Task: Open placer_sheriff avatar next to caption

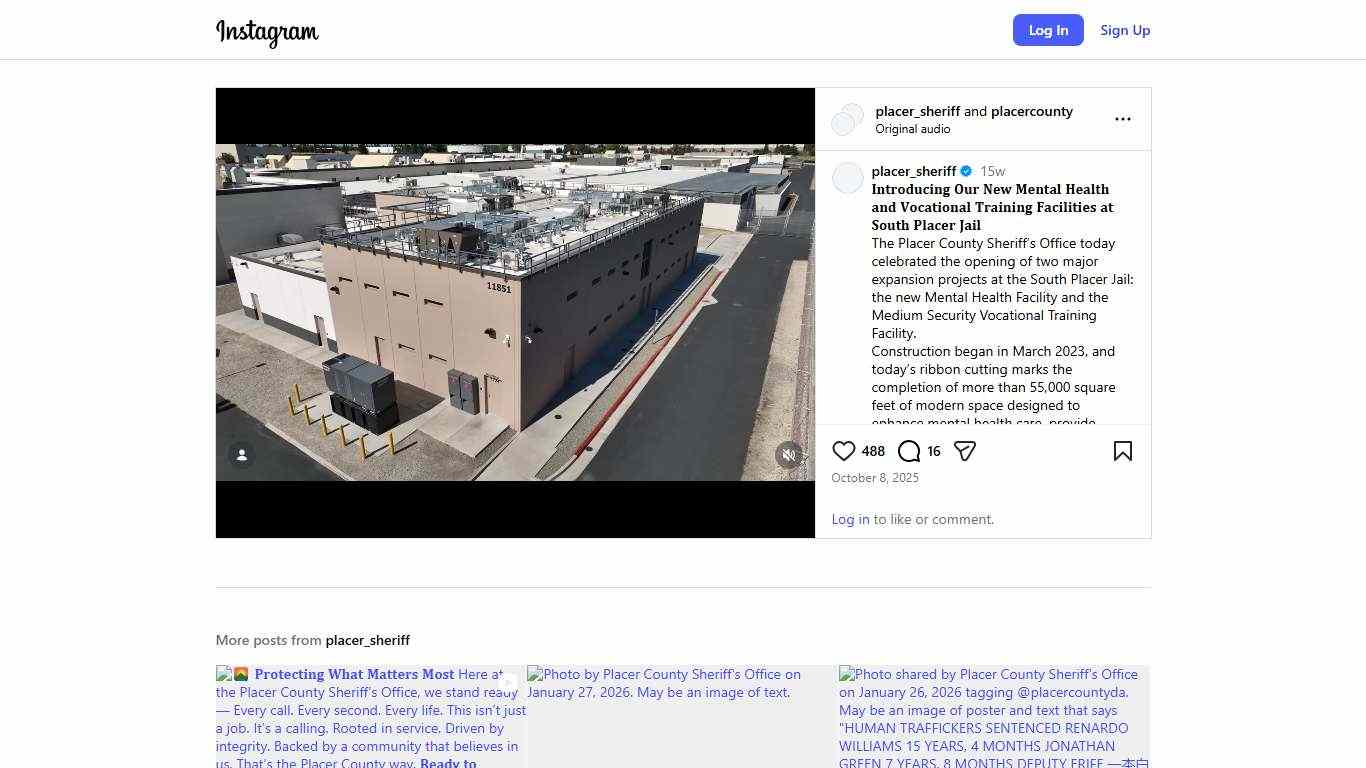Action: click(847, 178)
